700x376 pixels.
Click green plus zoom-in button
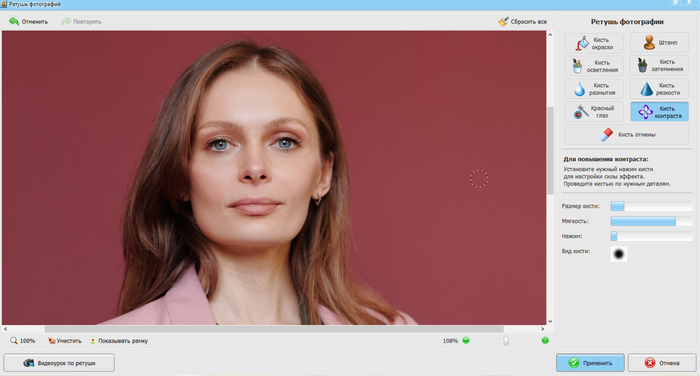[545, 341]
